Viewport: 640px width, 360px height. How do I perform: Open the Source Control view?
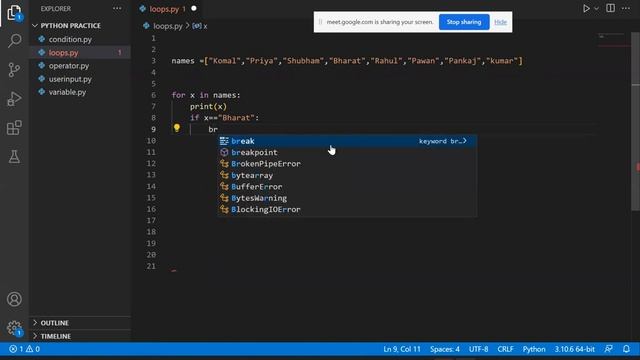[x=14, y=70]
